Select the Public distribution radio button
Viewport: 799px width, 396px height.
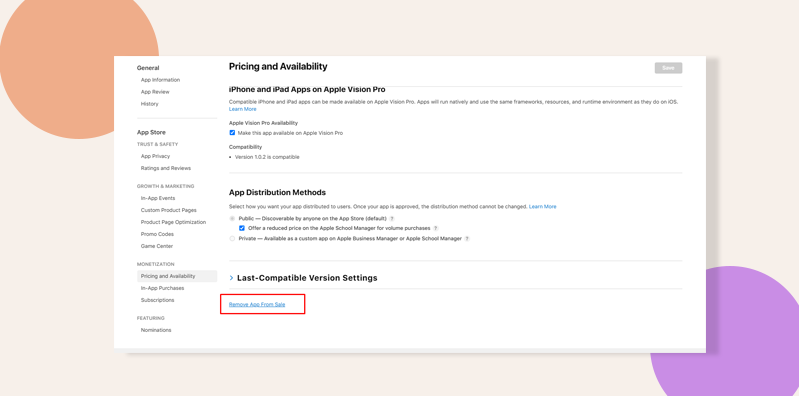232,219
